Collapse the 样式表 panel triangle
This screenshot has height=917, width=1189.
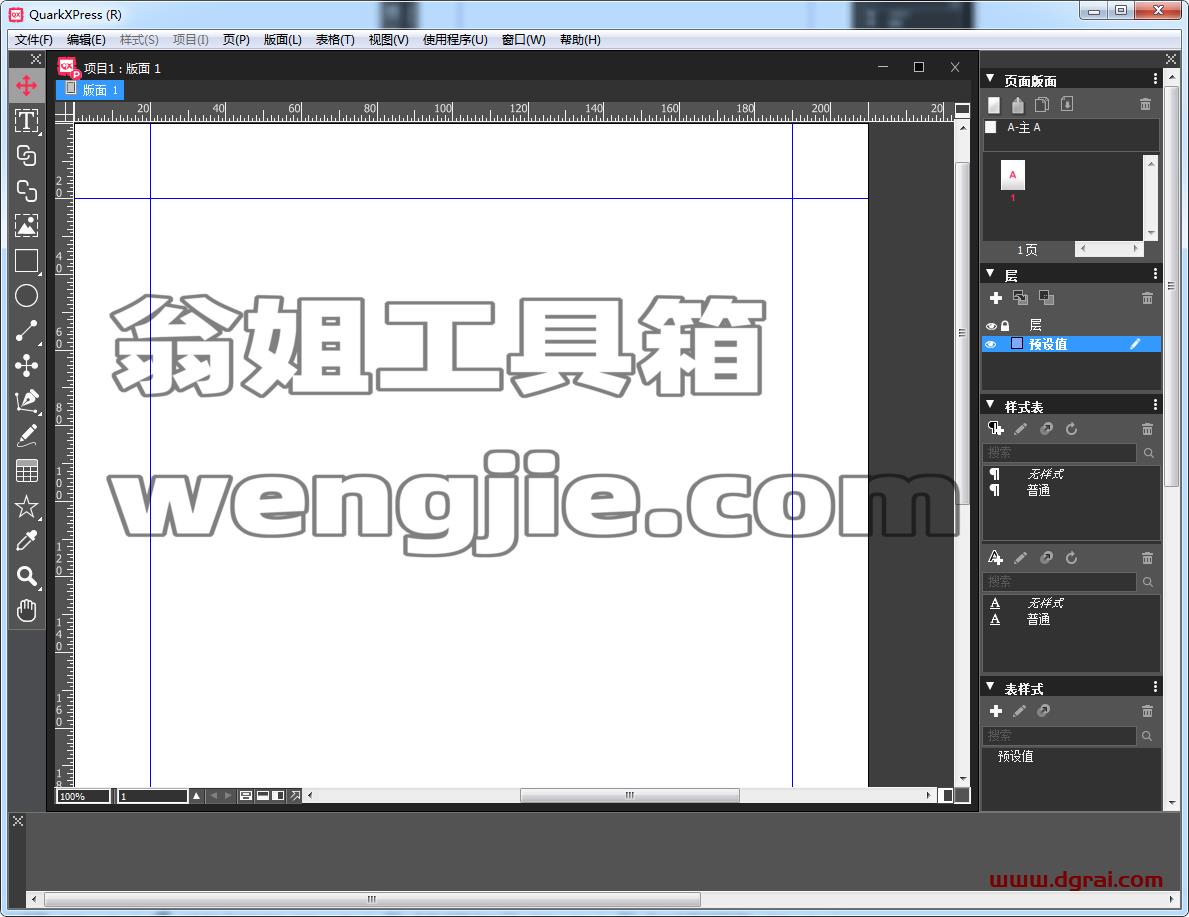point(990,405)
